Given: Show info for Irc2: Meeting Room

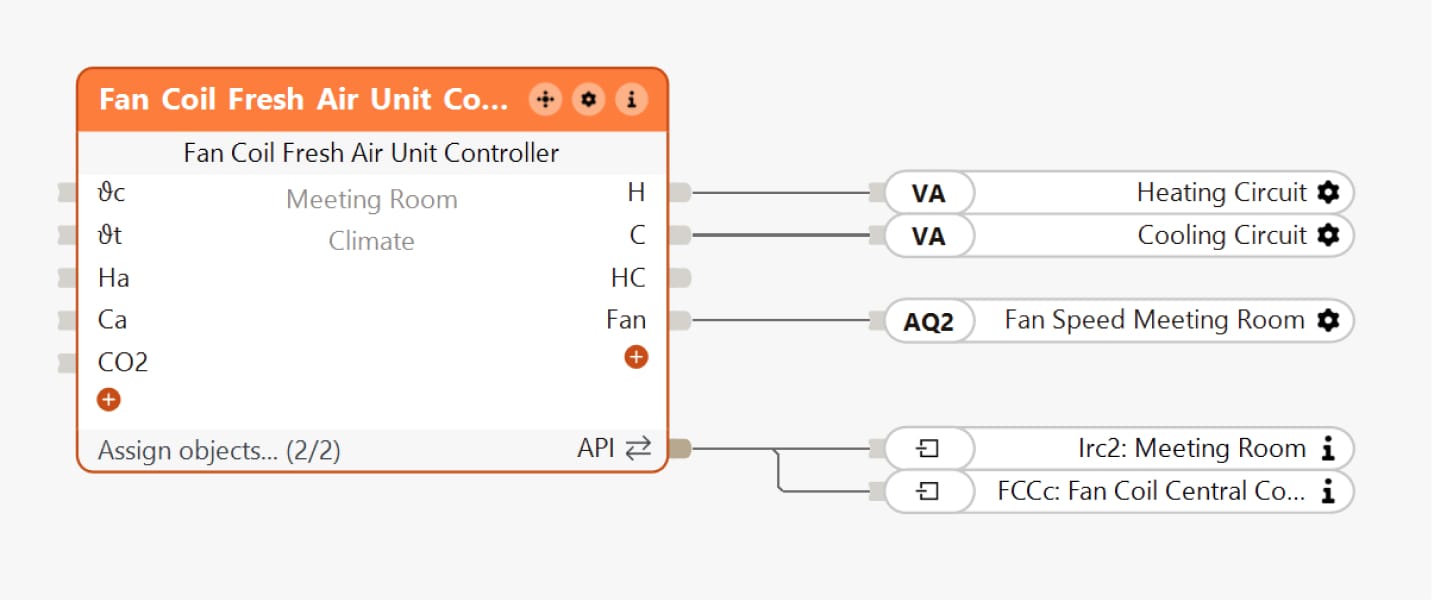Looking at the screenshot, I should tap(1327, 449).
